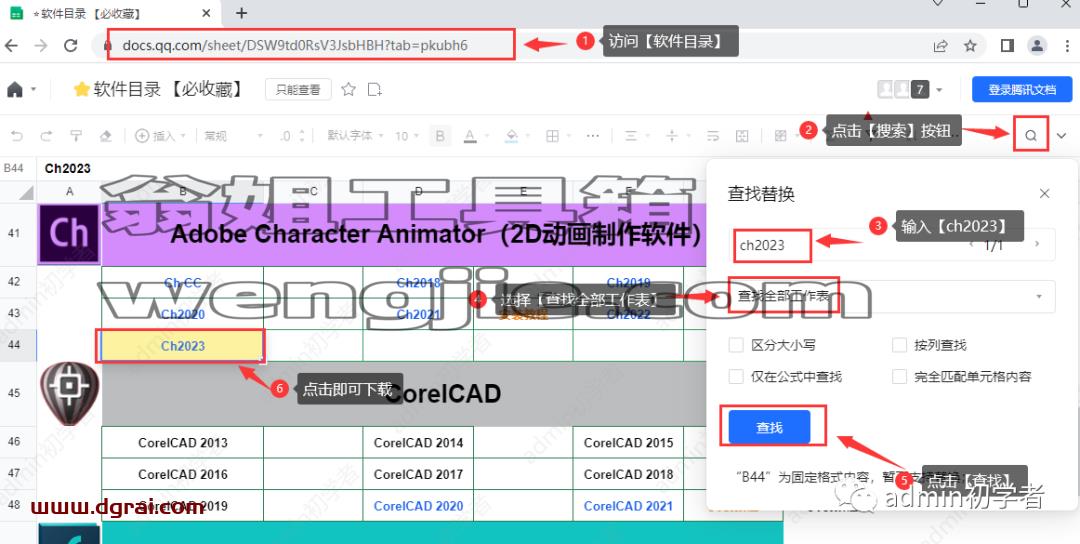Open the fill color bucket swatch
This screenshot has width=1080, height=544.
tap(511, 136)
